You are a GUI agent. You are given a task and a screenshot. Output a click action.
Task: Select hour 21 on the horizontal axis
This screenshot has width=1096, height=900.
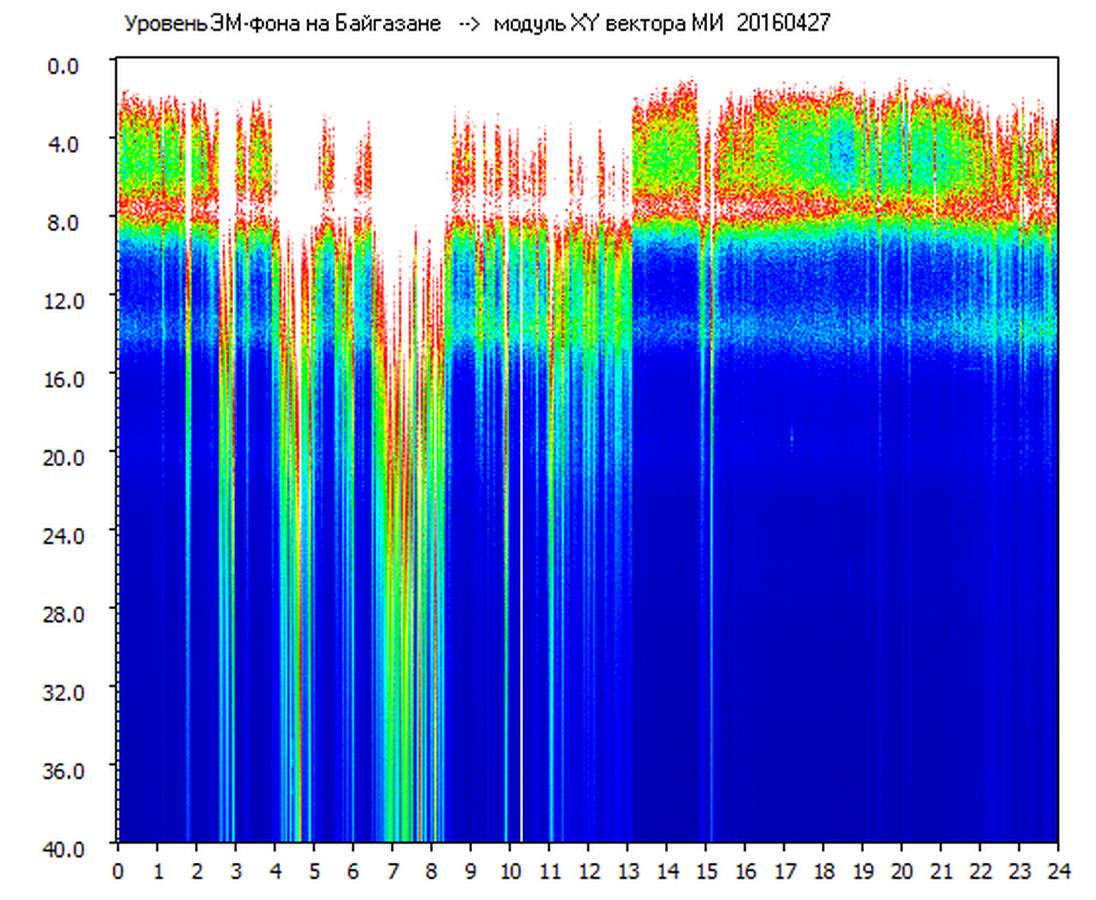941,871
